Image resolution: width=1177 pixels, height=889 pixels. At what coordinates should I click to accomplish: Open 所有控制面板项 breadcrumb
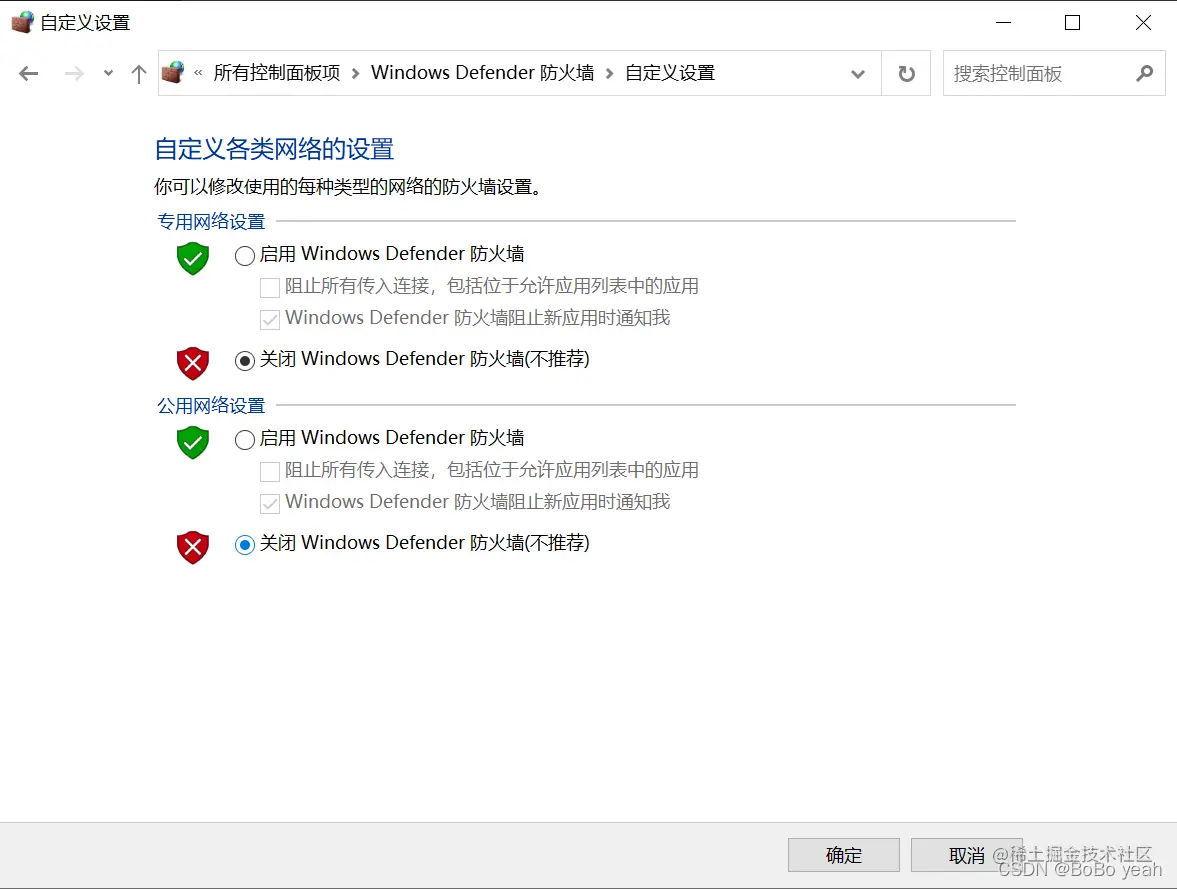coord(276,73)
